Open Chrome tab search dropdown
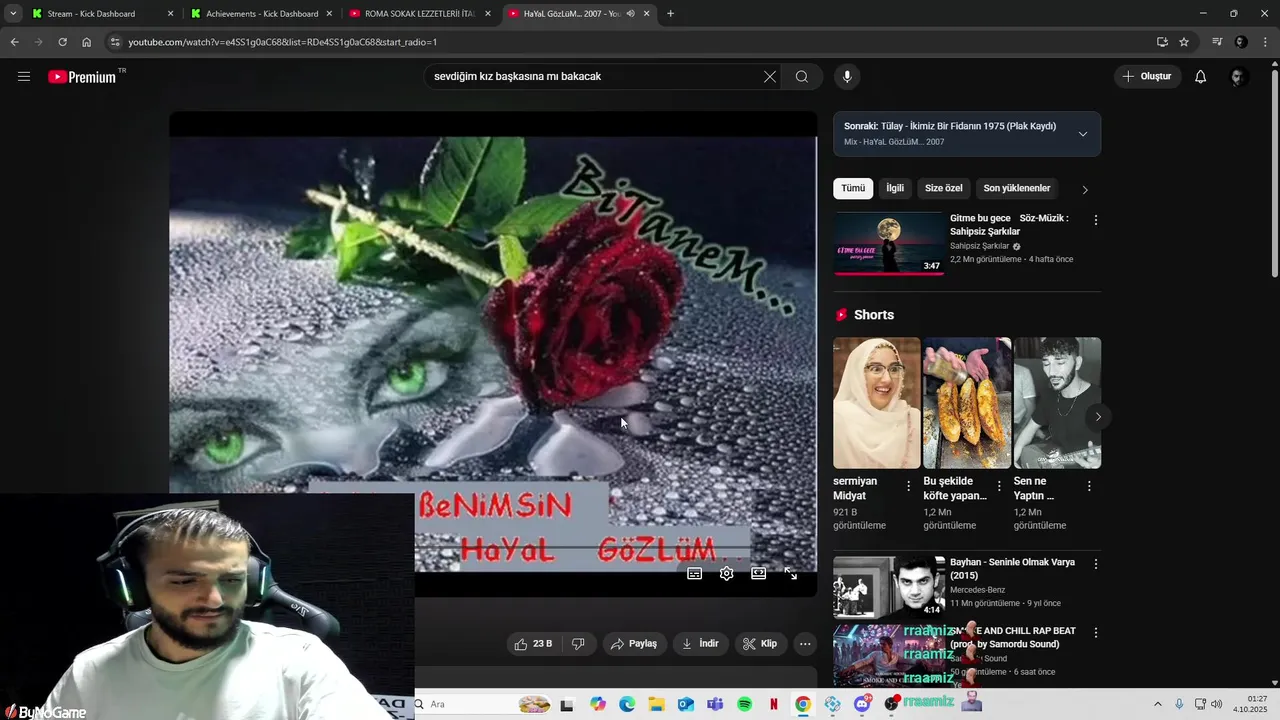The width and height of the screenshot is (1280, 720). pyautogui.click(x=13, y=14)
